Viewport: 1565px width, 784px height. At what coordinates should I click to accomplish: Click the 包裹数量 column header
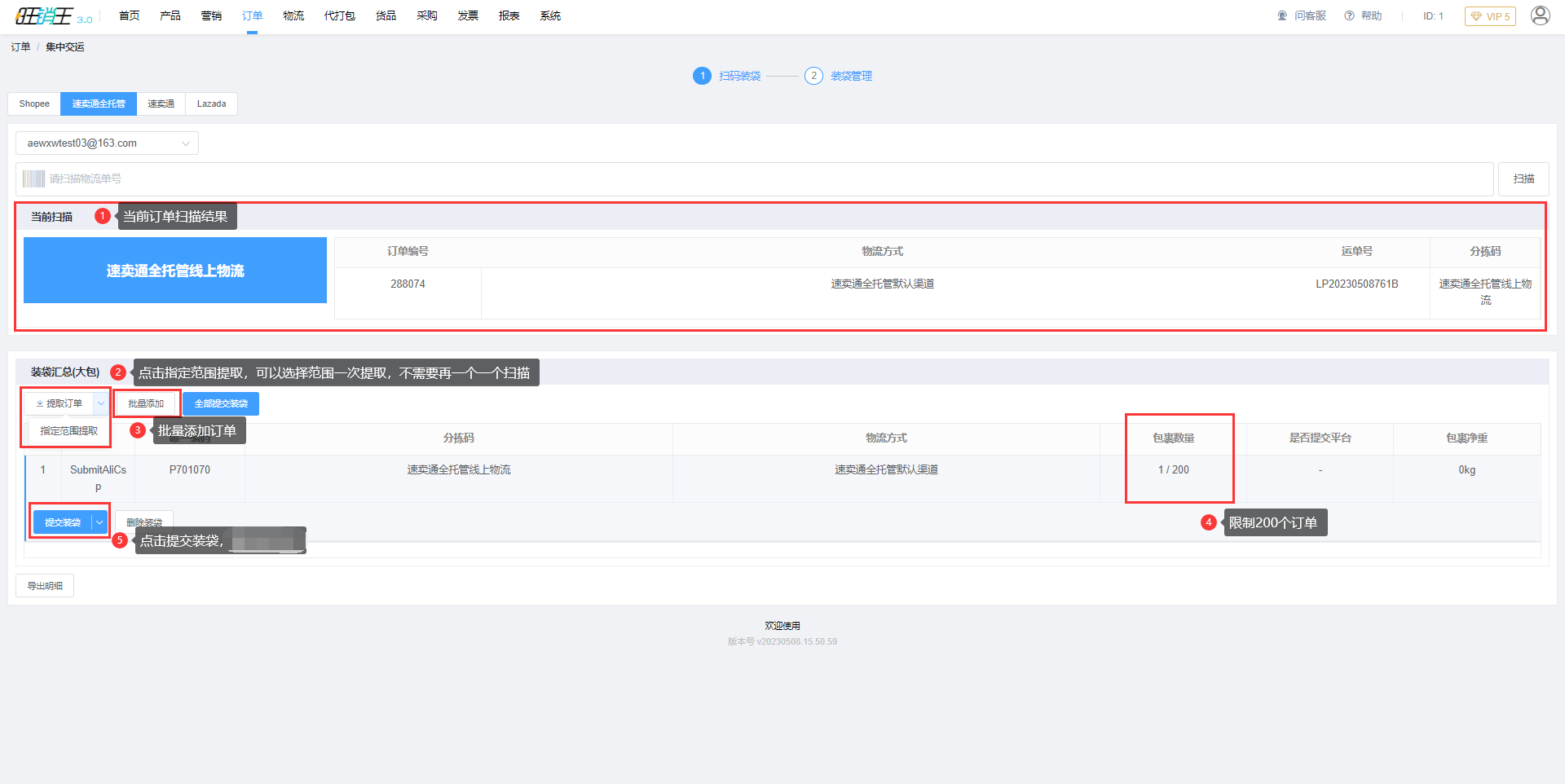tap(1174, 438)
